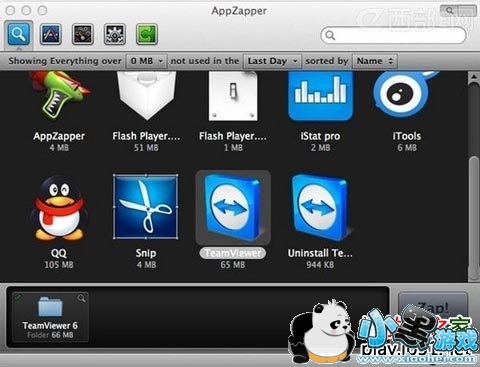
Task: Click the QQ 105 MB size label
Action: pyautogui.click(x=59, y=265)
